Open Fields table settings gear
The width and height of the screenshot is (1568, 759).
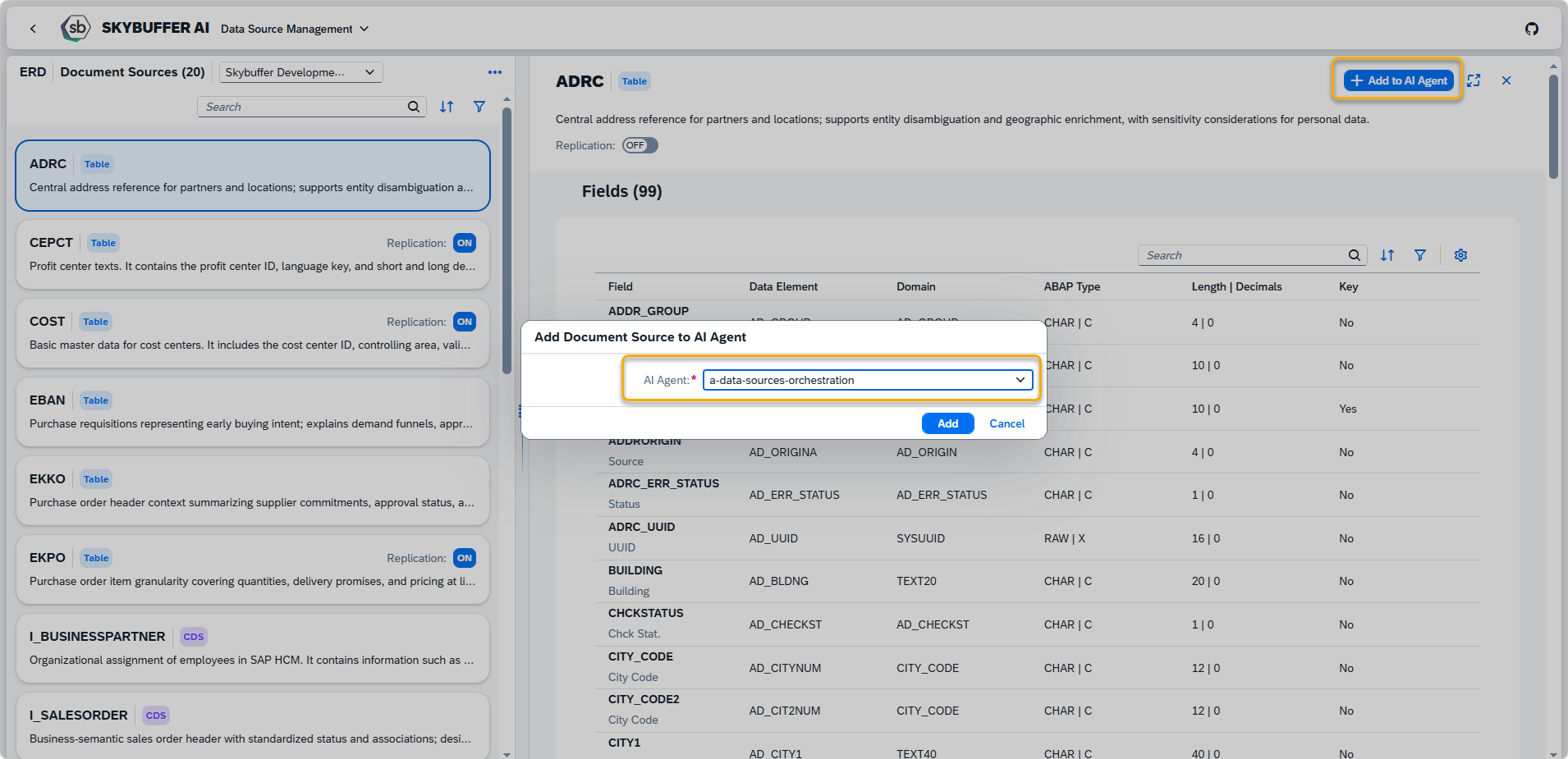click(1460, 255)
